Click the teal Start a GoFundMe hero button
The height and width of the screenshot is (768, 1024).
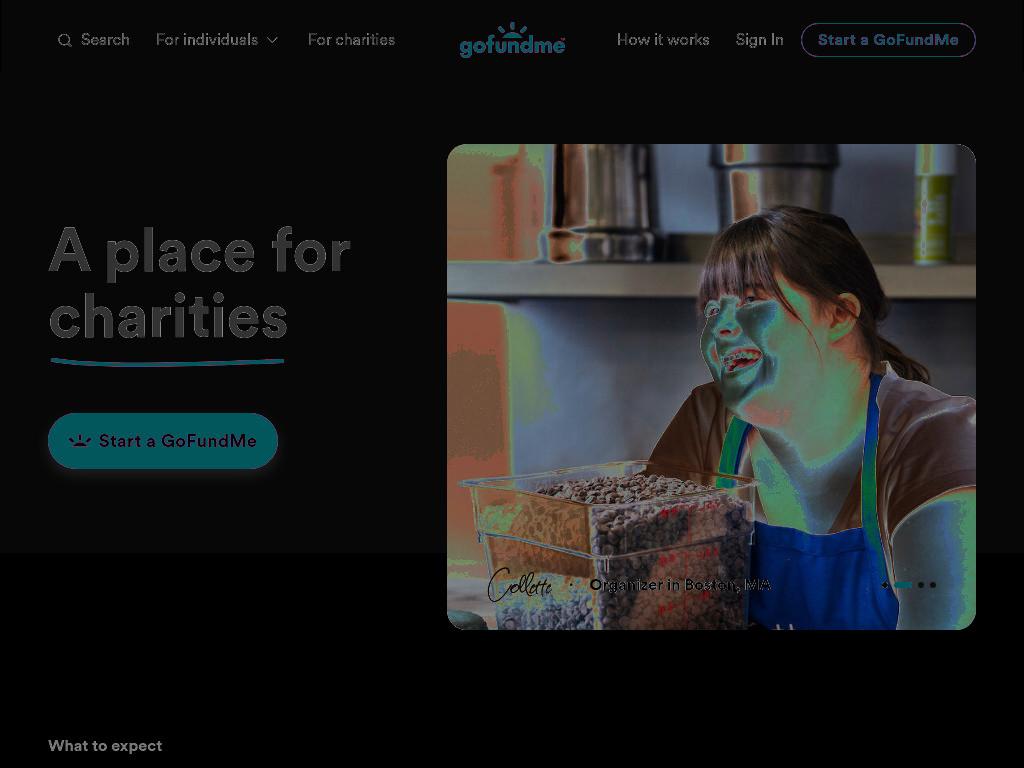pyautogui.click(x=163, y=441)
